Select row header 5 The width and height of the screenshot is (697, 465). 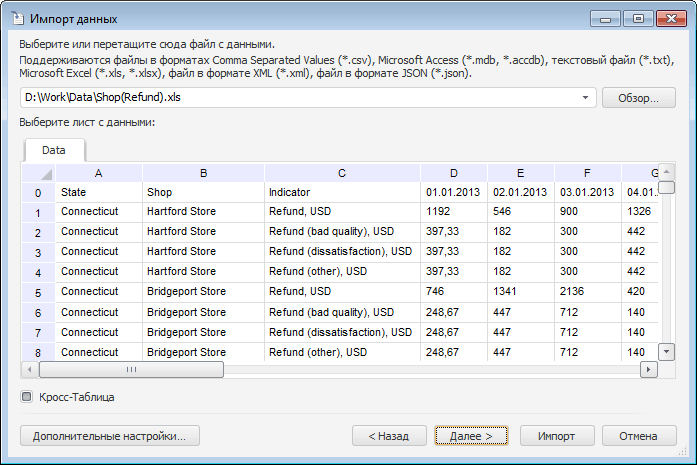tap(38, 292)
